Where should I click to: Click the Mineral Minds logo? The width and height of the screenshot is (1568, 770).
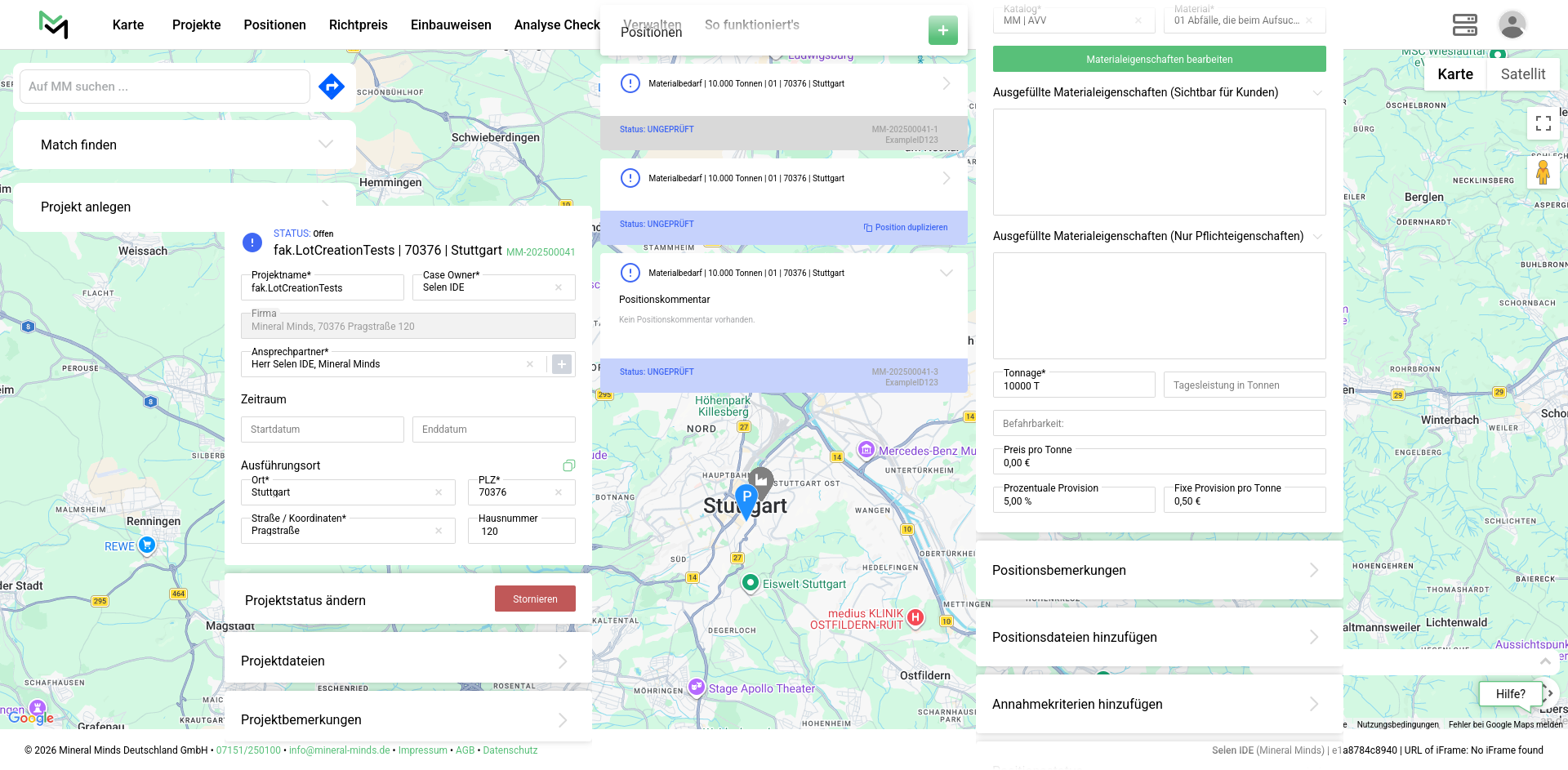[x=54, y=25]
